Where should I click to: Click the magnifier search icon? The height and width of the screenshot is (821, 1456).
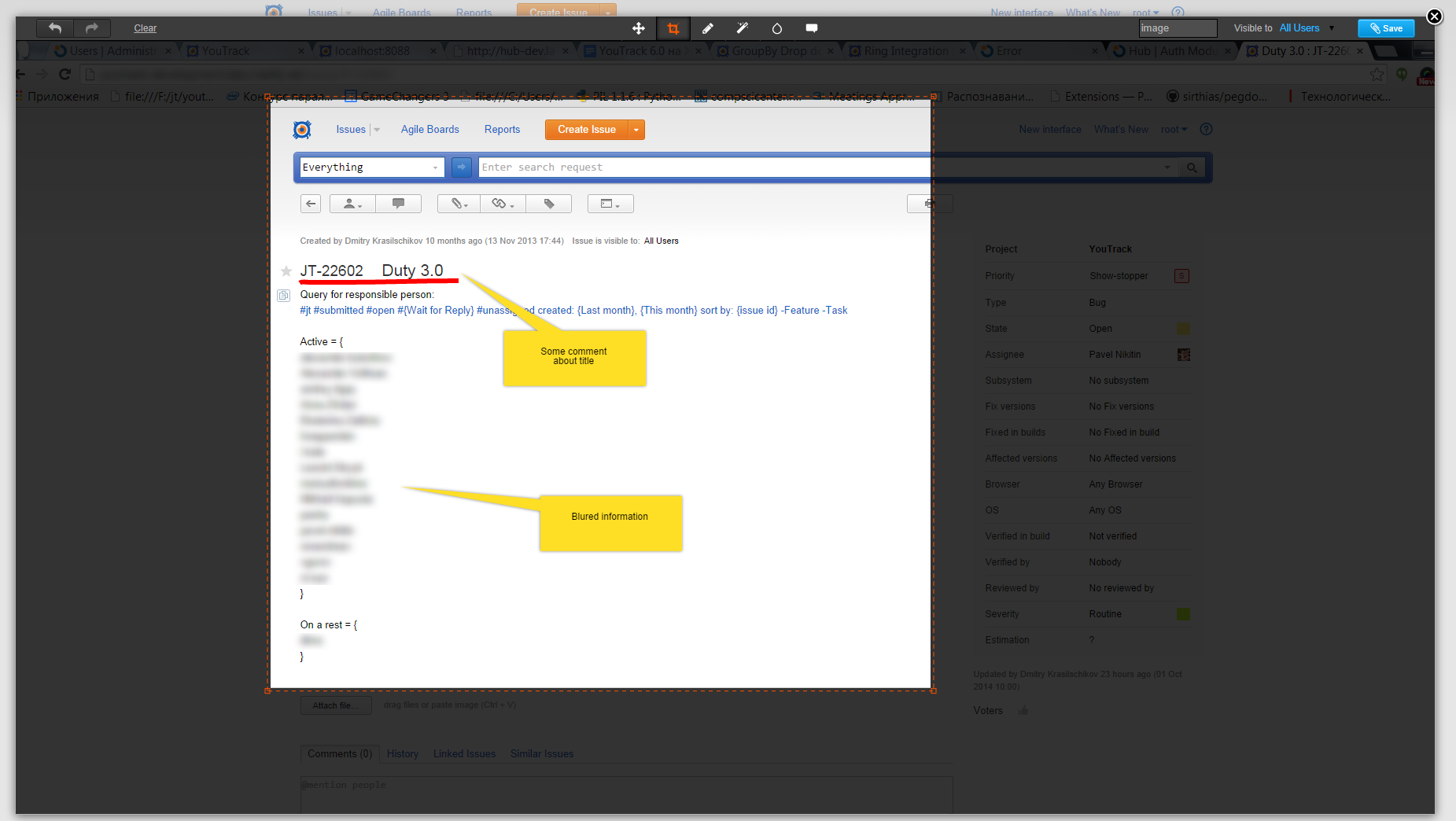pyautogui.click(x=1192, y=168)
